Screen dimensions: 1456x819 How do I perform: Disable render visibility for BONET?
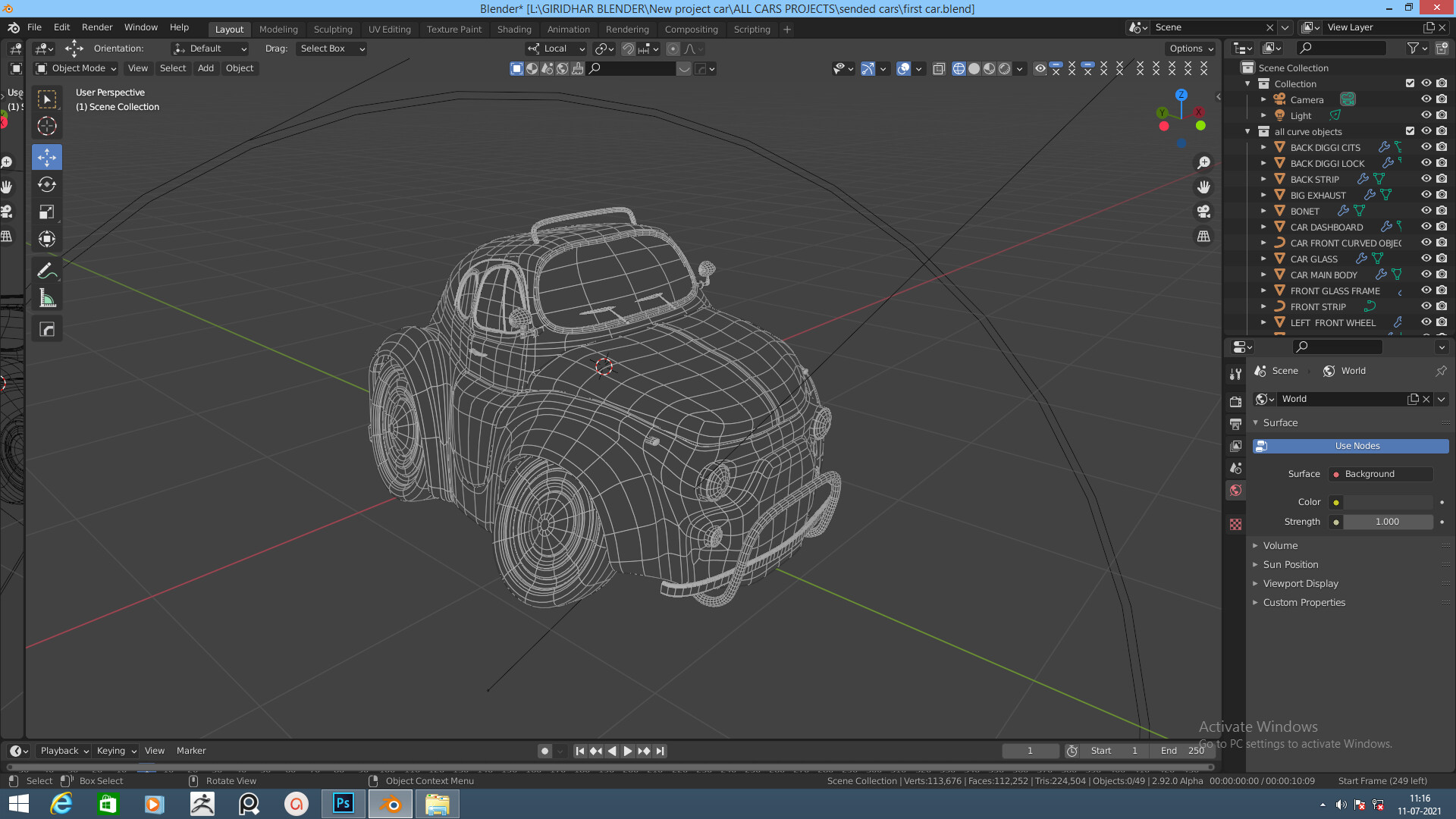point(1441,211)
